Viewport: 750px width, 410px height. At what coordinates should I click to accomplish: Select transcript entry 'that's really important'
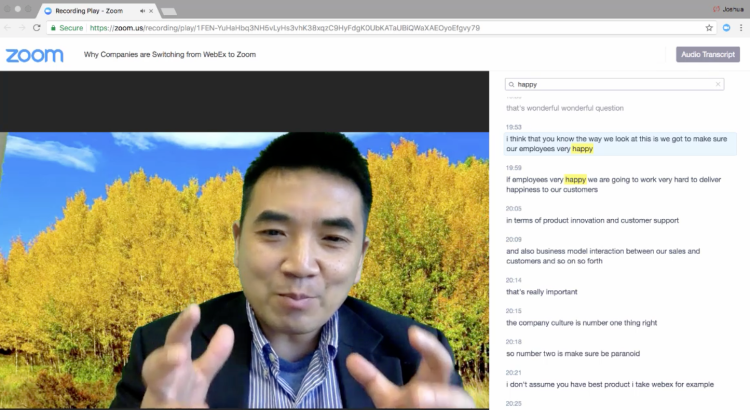(542, 292)
